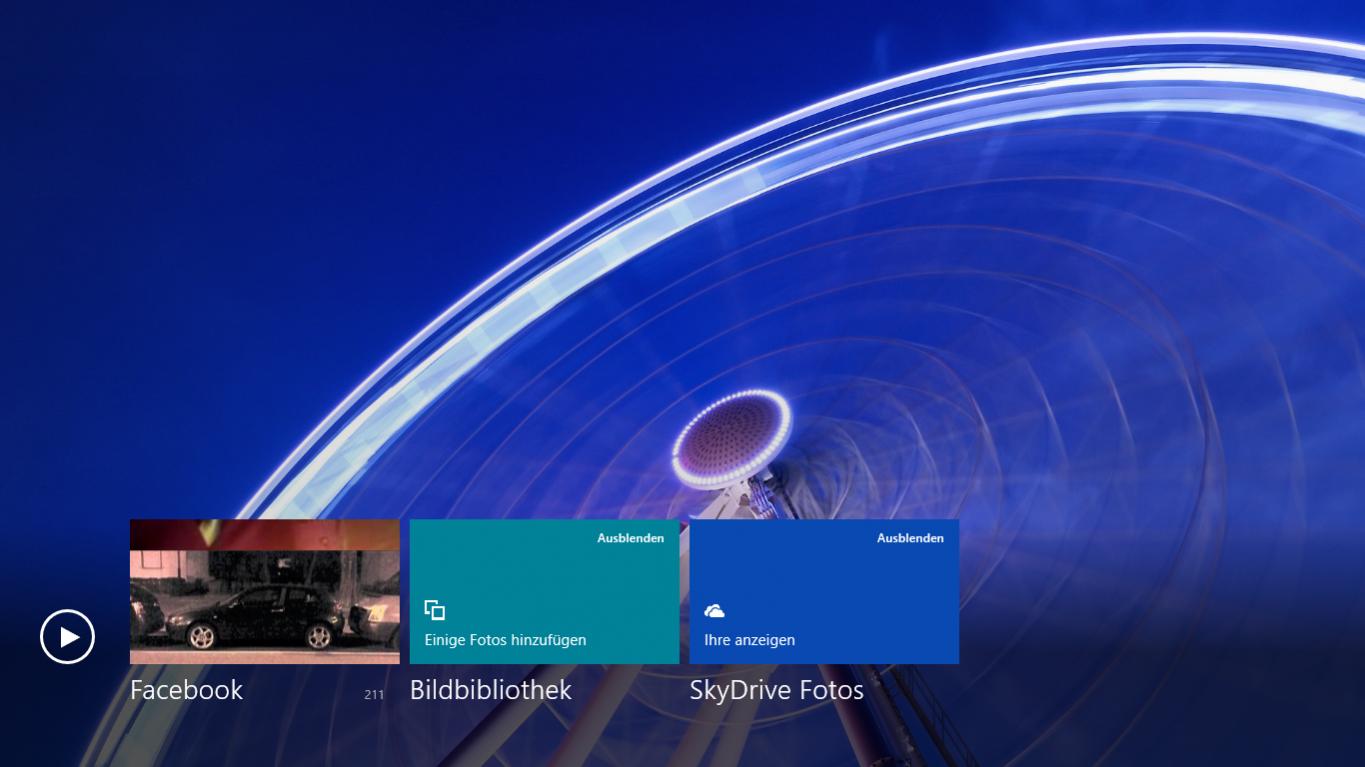Hide the SkyDrive tile via Ausblenden
Screen dimensions: 1365x767
(911, 538)
